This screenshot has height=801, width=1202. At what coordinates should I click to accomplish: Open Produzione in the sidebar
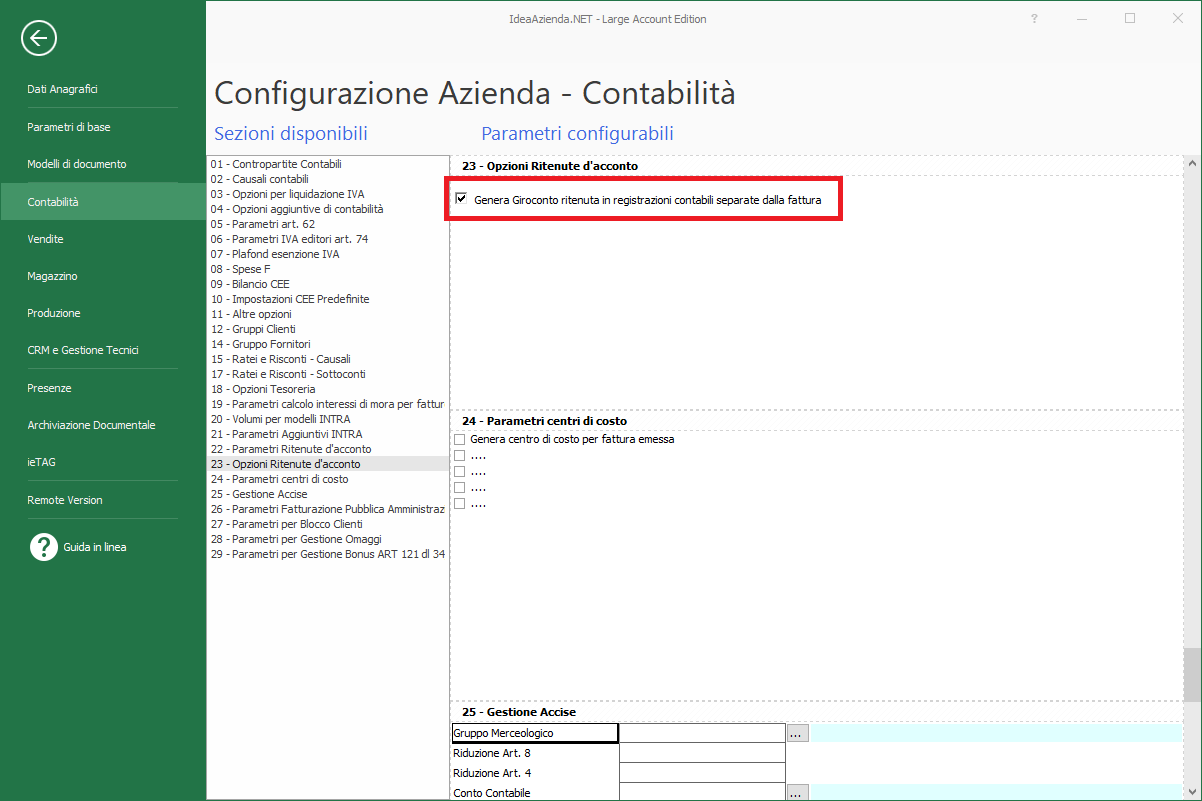click(x=54, y=313)
